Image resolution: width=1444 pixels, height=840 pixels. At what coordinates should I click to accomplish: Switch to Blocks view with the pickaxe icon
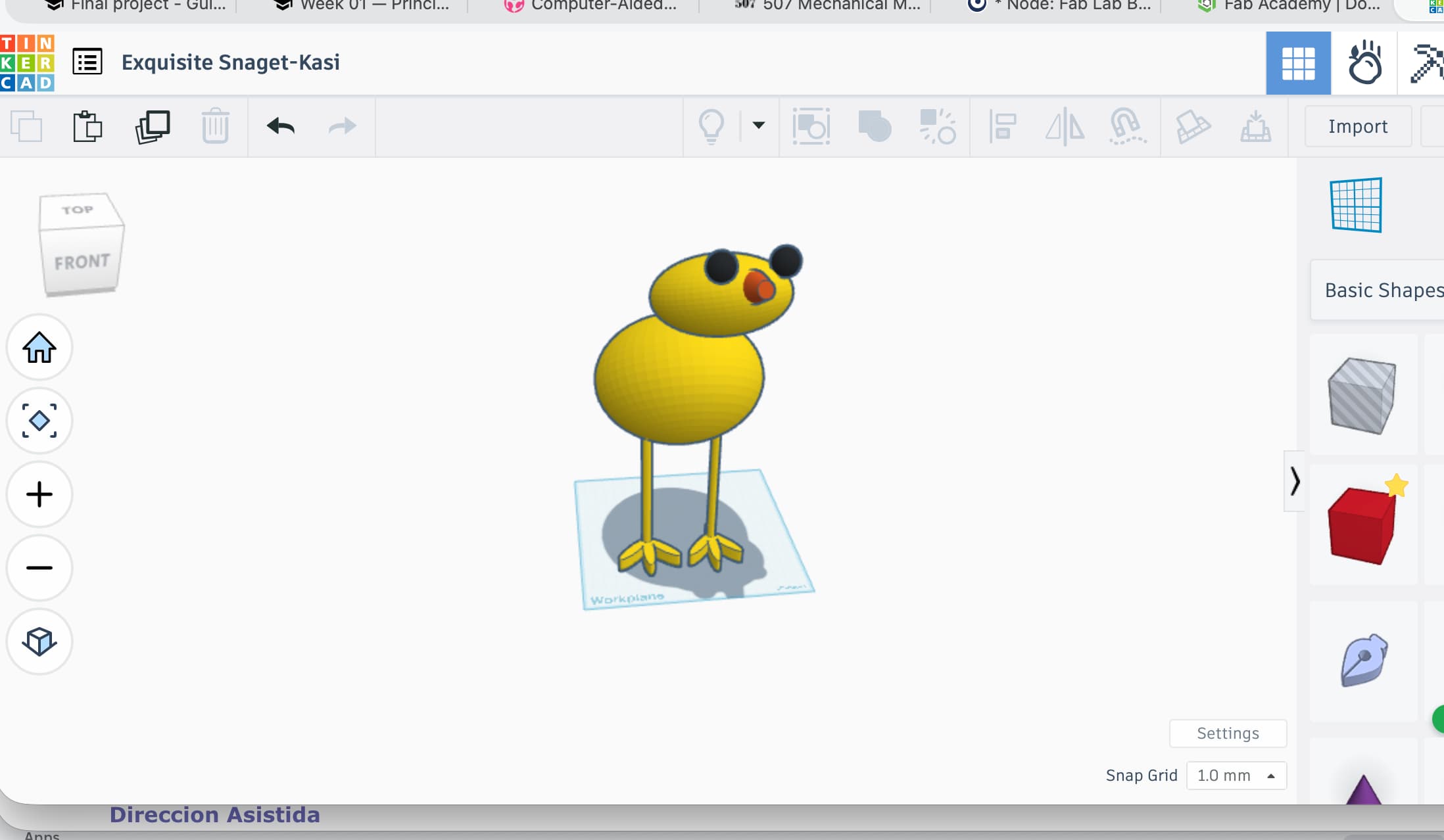(1427, 62)
